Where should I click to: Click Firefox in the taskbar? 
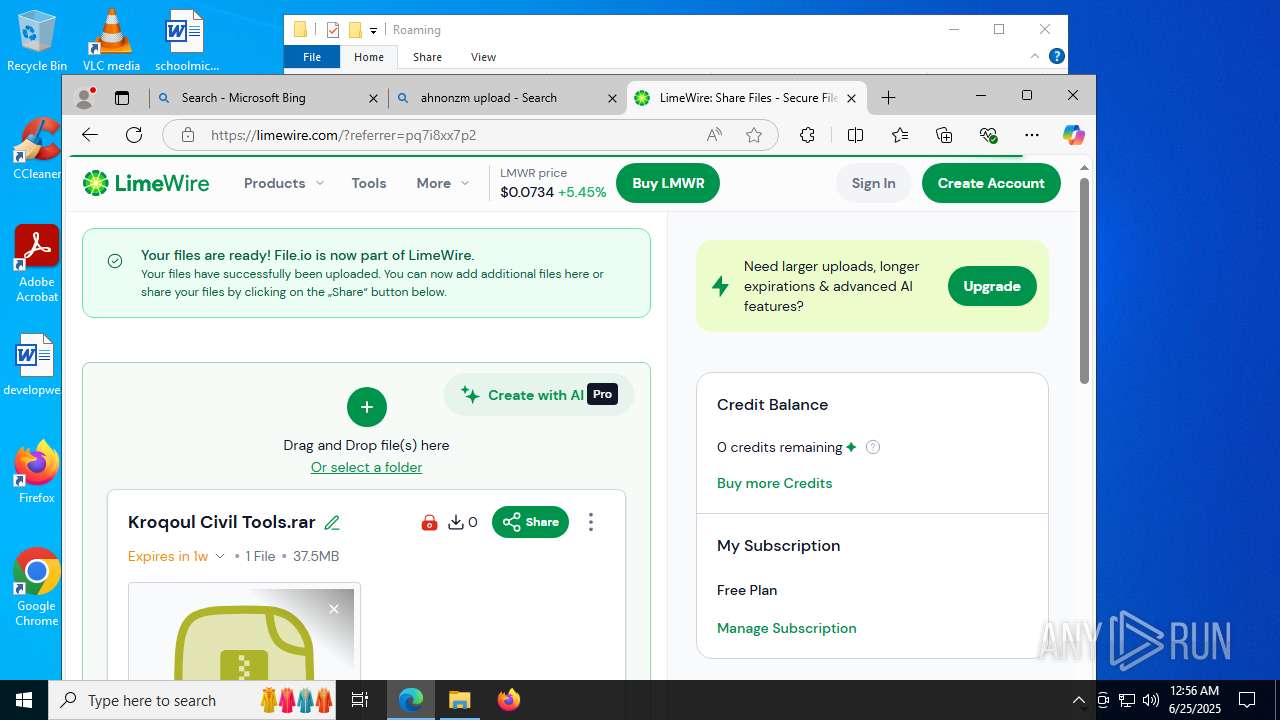(x=508, y=700)
